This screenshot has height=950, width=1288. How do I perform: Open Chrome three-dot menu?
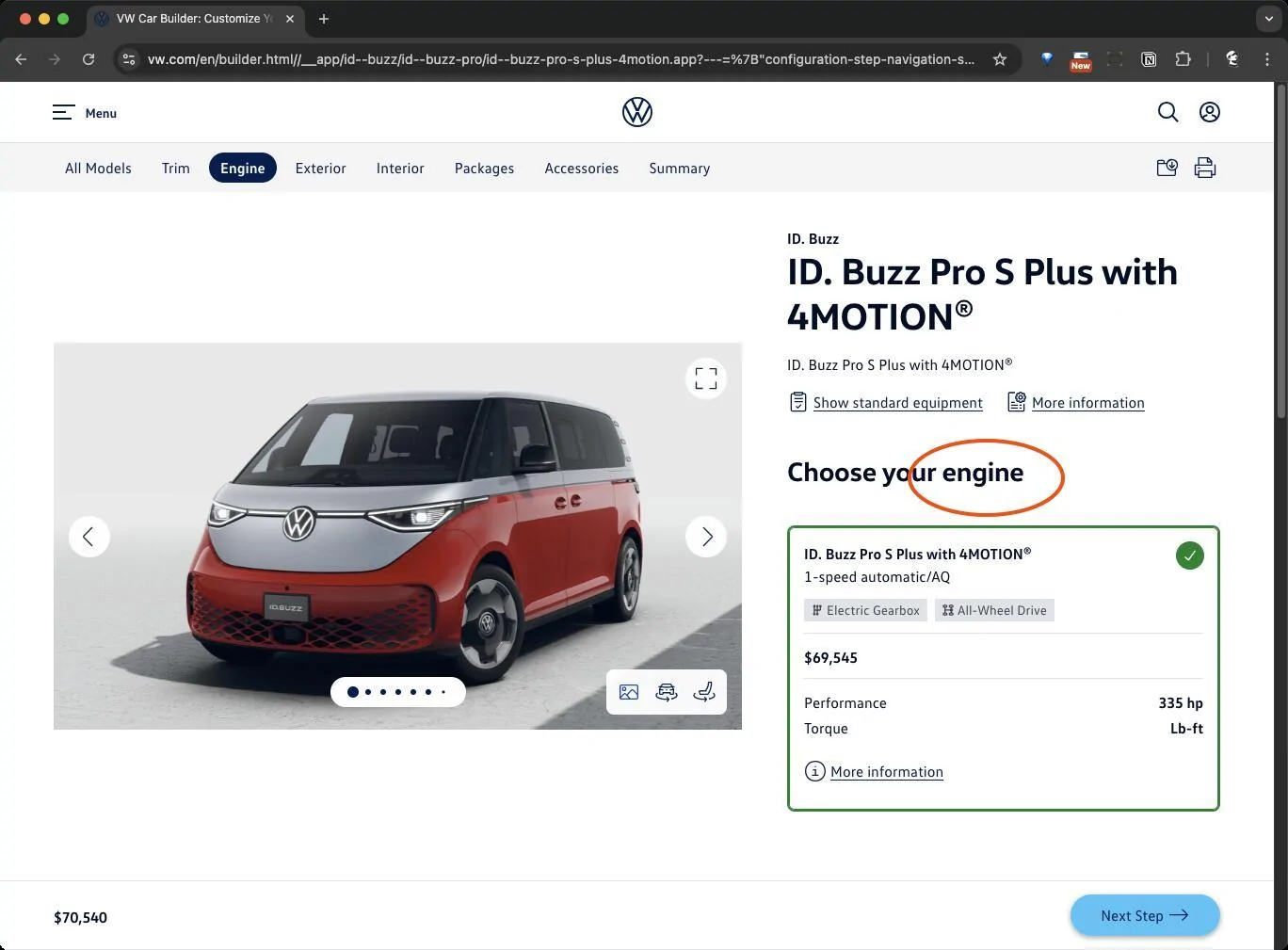click(1267, 59)
